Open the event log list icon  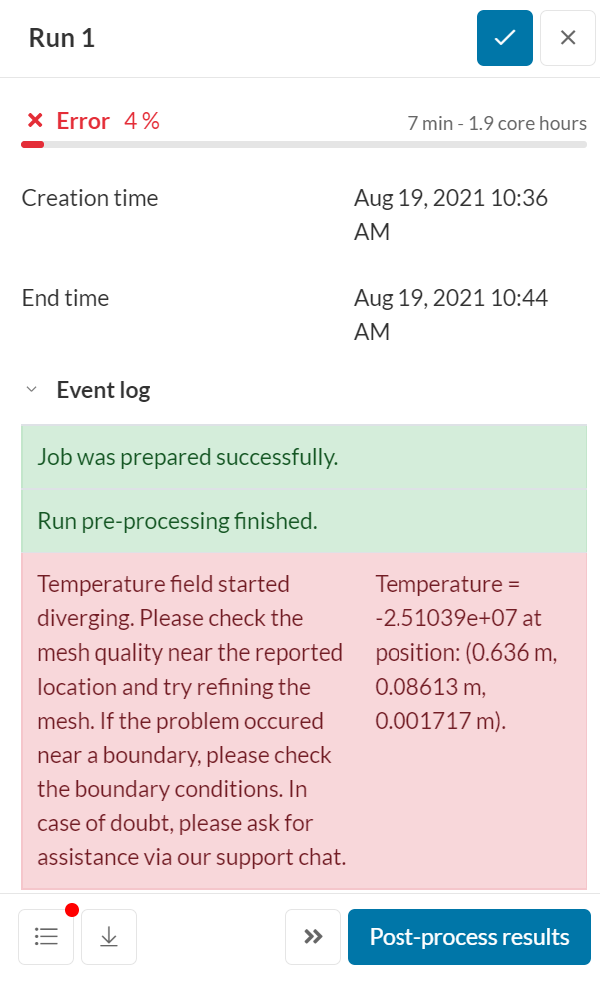[x=45, y=937]
